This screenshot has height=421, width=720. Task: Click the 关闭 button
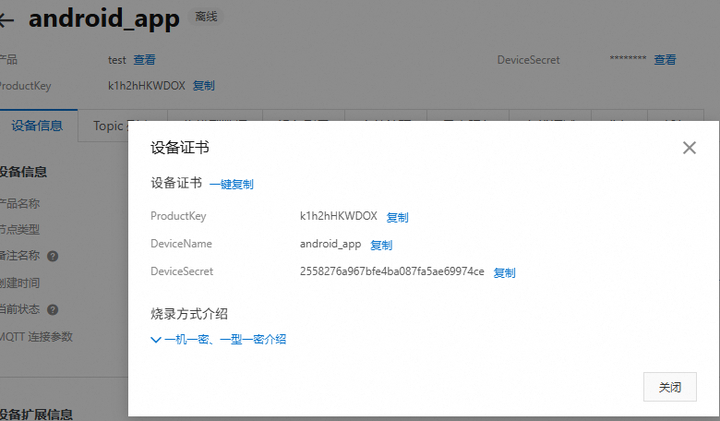[x=670, y=387]
